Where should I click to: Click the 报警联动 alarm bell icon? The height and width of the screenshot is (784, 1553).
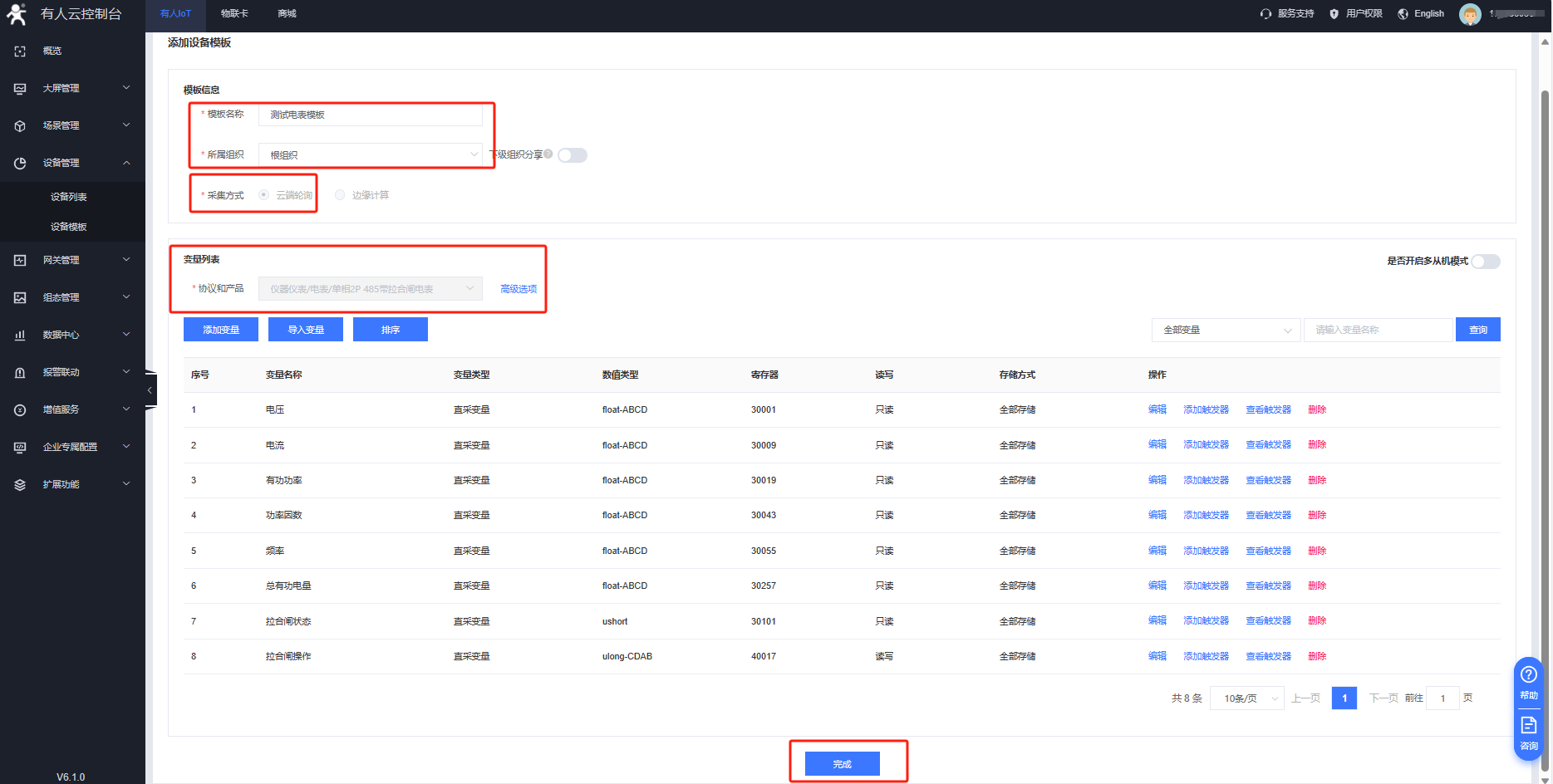point(20,372)
